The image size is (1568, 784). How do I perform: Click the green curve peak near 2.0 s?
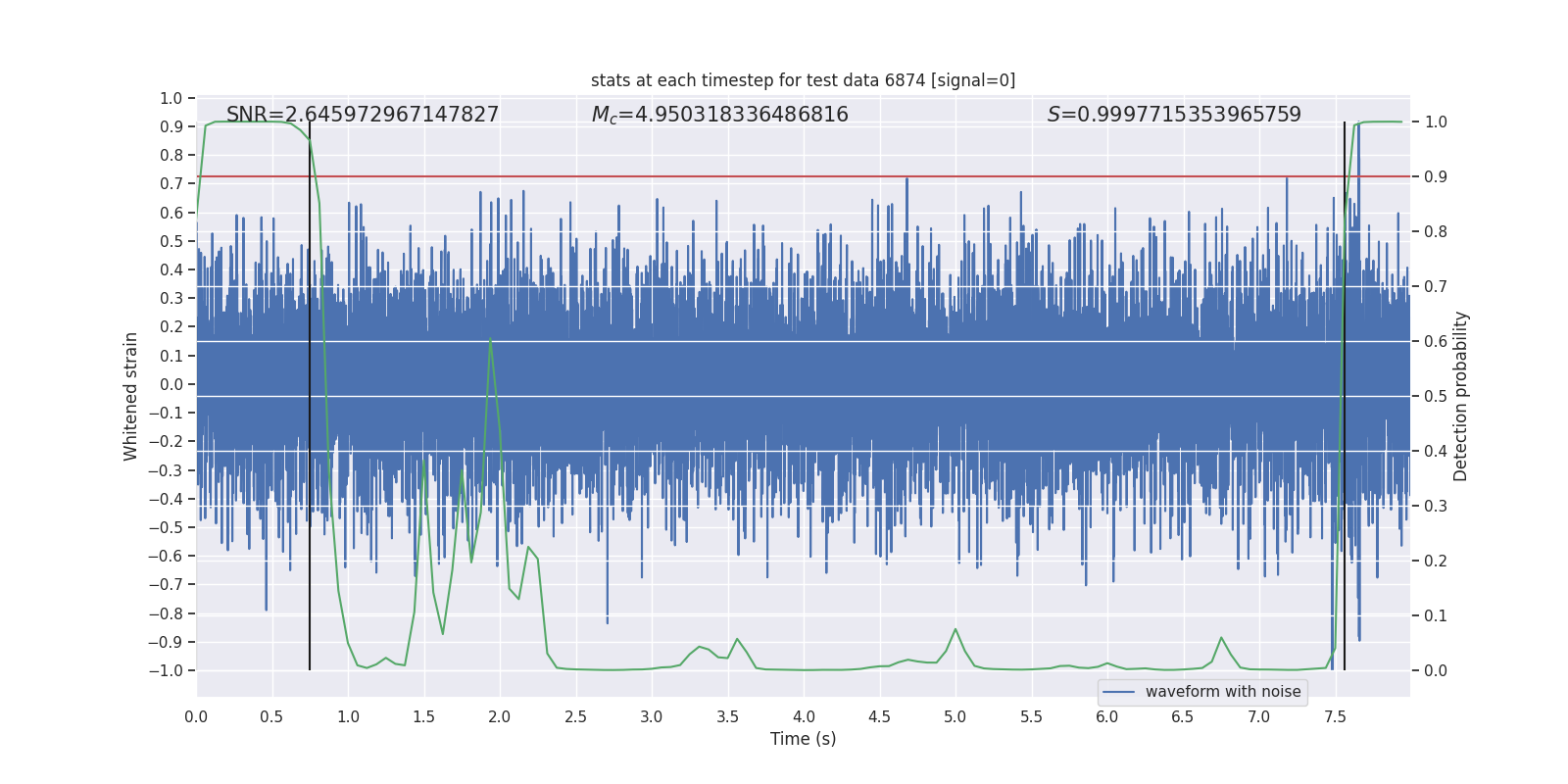[490, 340]
